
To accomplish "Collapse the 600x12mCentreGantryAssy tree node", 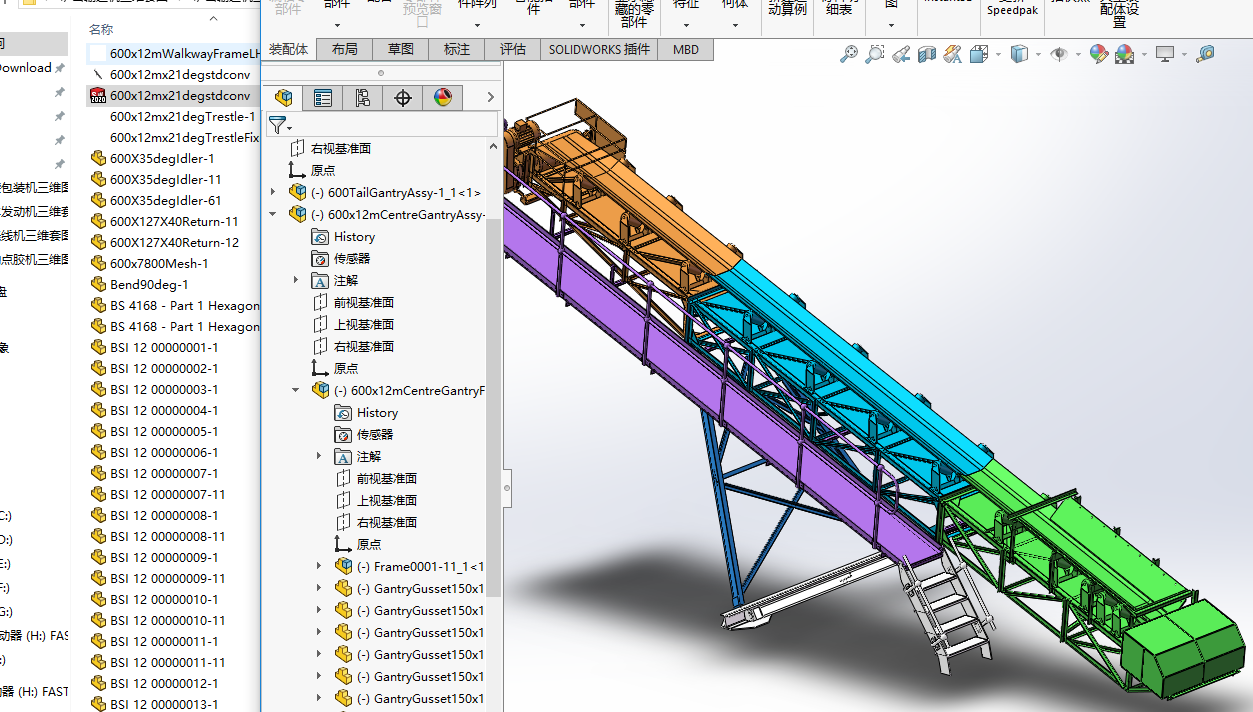I will 274,214.
